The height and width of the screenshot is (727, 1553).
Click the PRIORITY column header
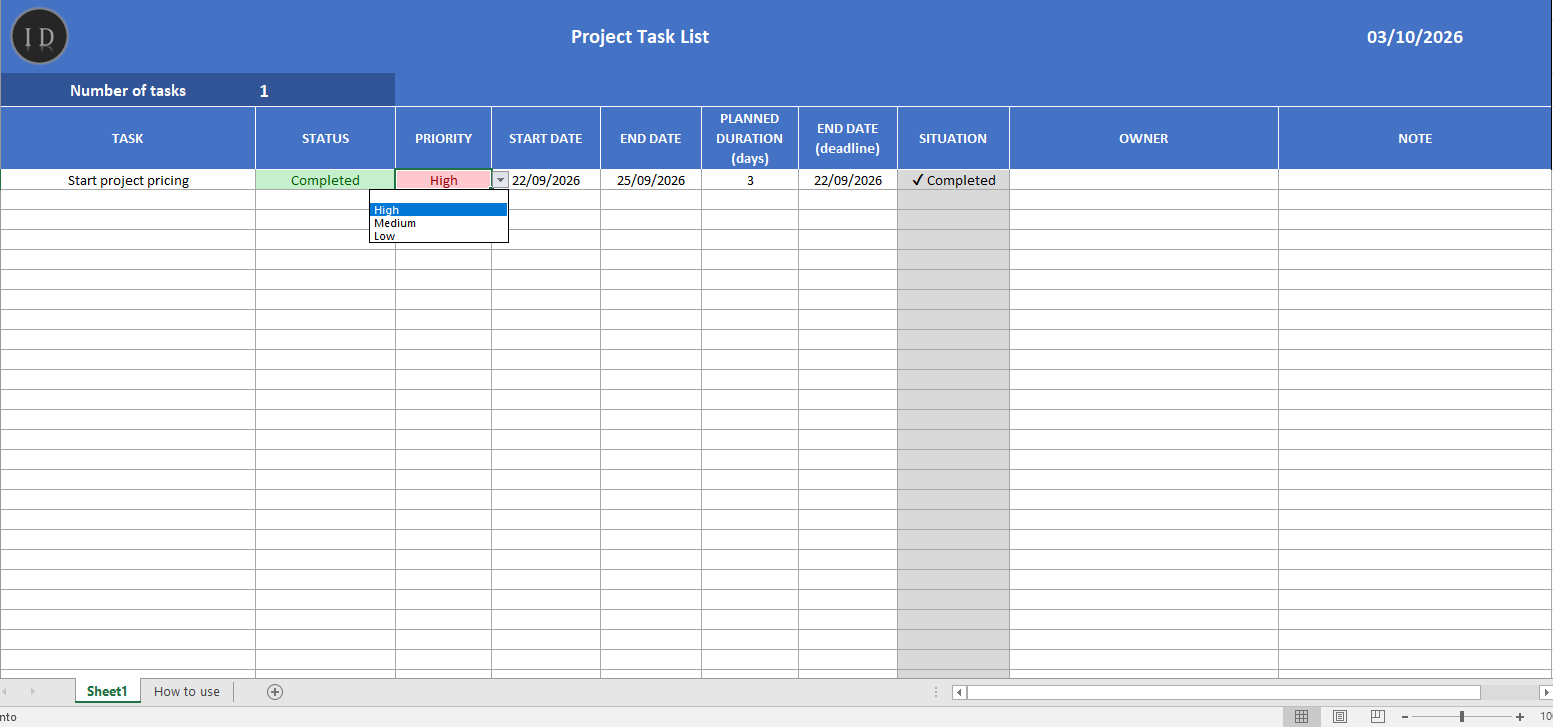(x=444, y=138)
